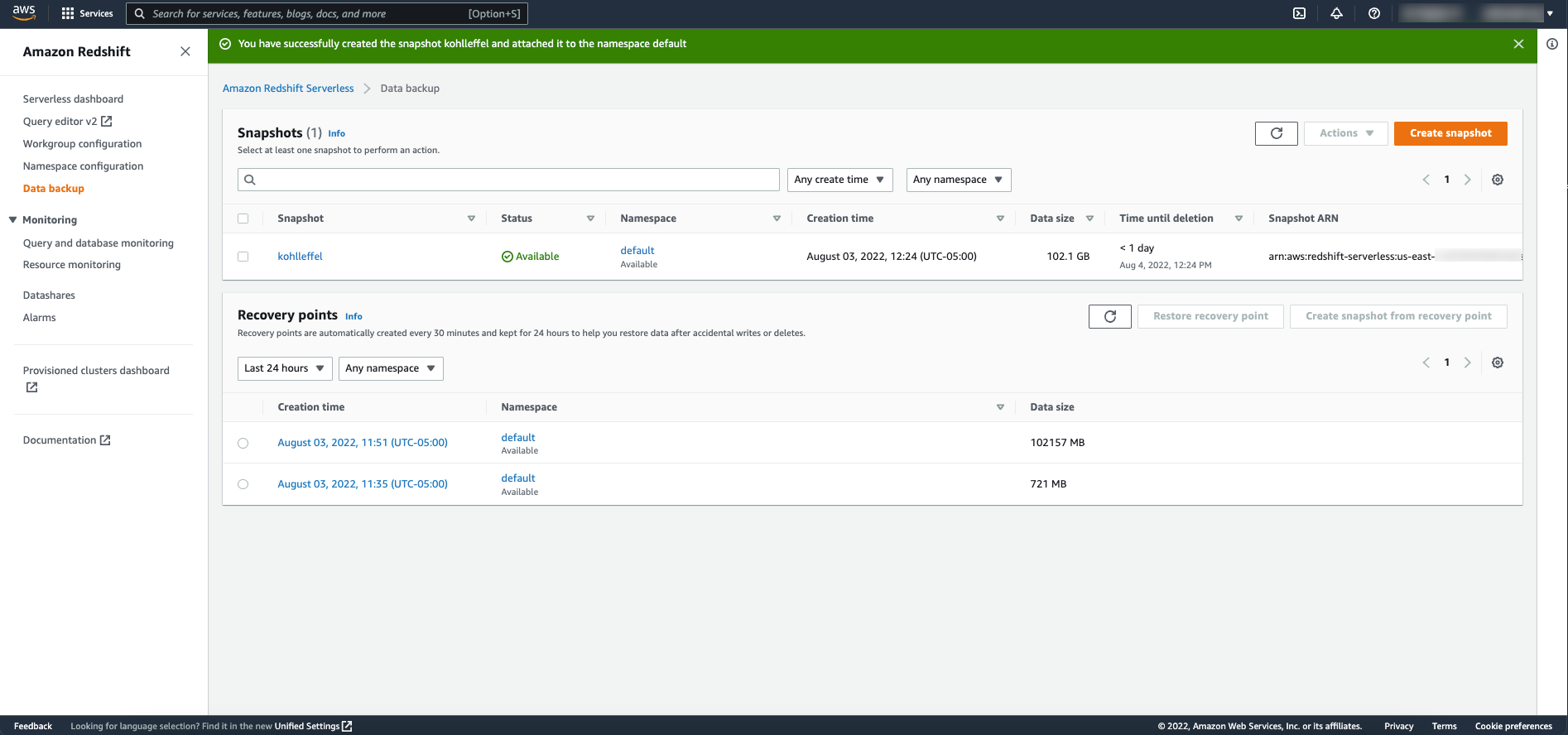Image resolution: width=1568 pixels, height=735 pixels.
Task: Open the notifications bell
Action: pyautogui.click(x=1336, y=13)
